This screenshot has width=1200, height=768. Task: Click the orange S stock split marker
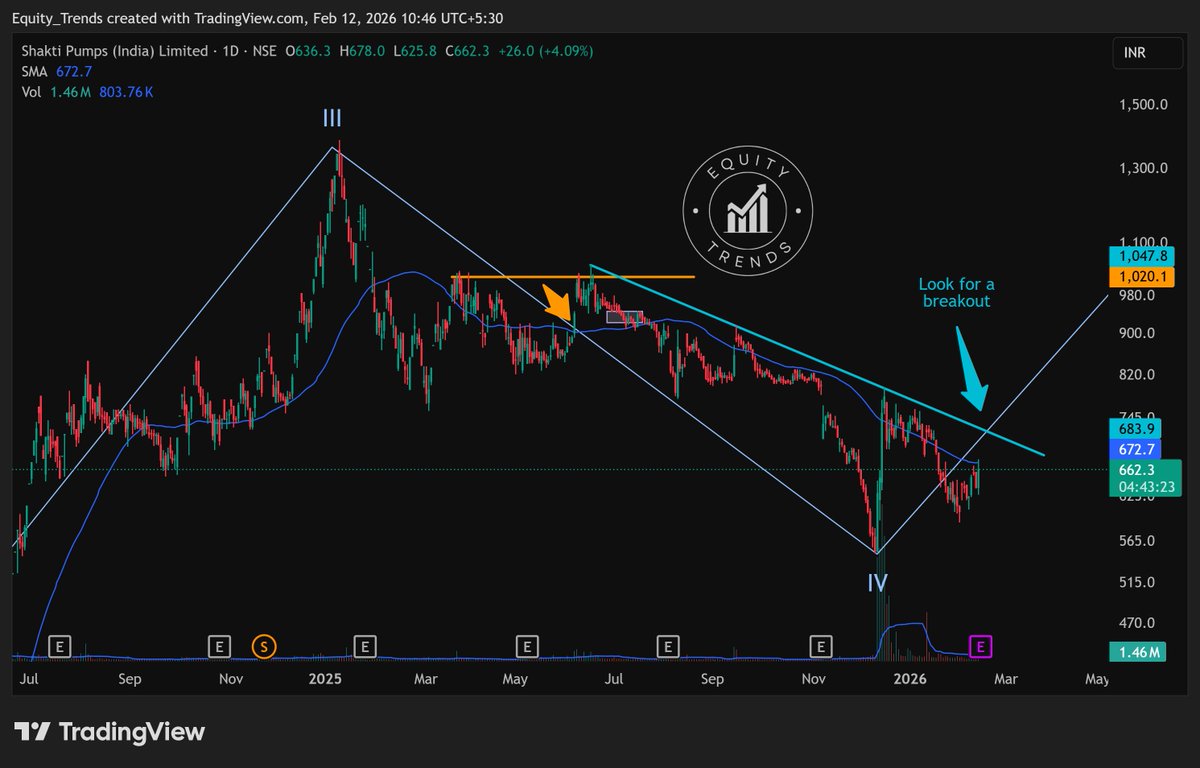(x=264, y=647)
